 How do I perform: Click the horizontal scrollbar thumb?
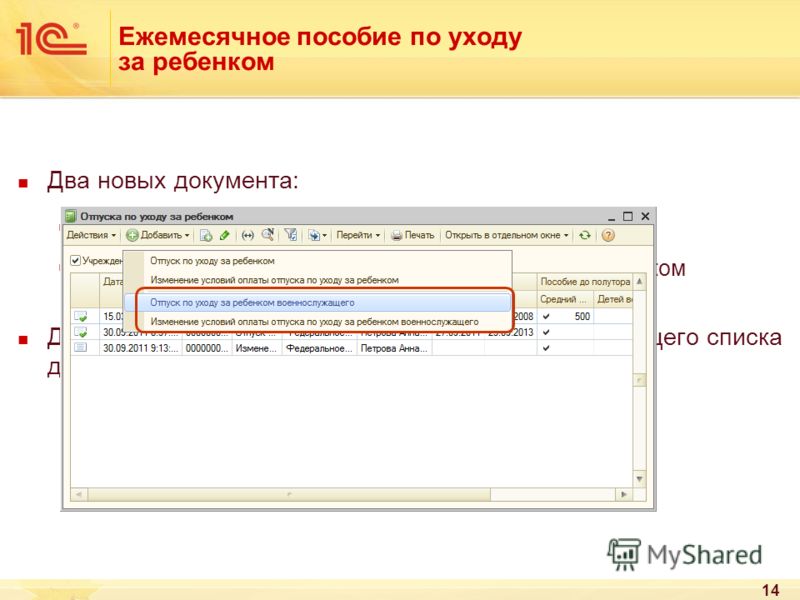[x=289, y=494]
